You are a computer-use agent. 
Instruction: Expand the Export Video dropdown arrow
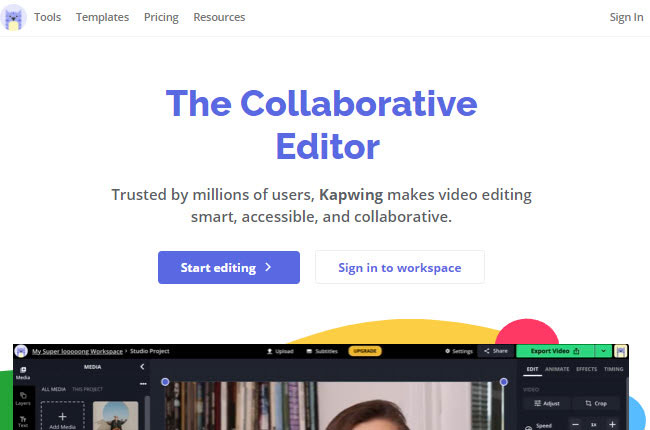coord(604,351)
